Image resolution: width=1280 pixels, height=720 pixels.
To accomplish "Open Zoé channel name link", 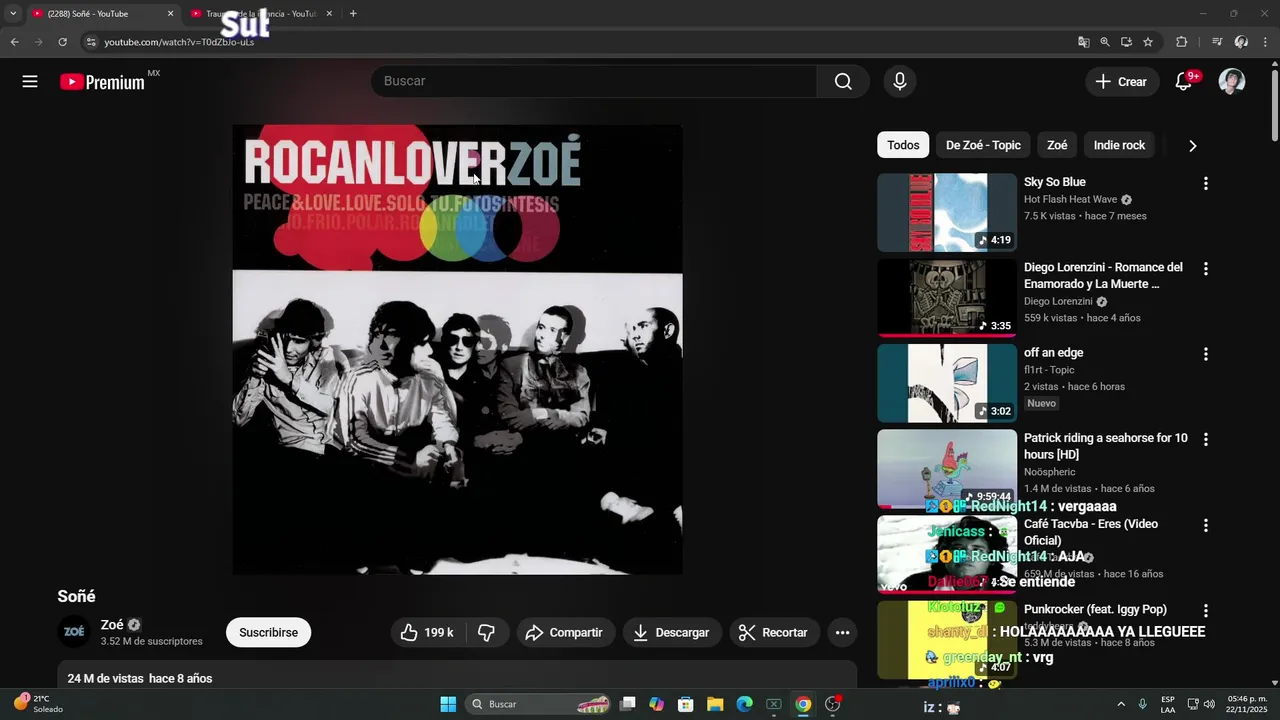I will coord(112,625).
